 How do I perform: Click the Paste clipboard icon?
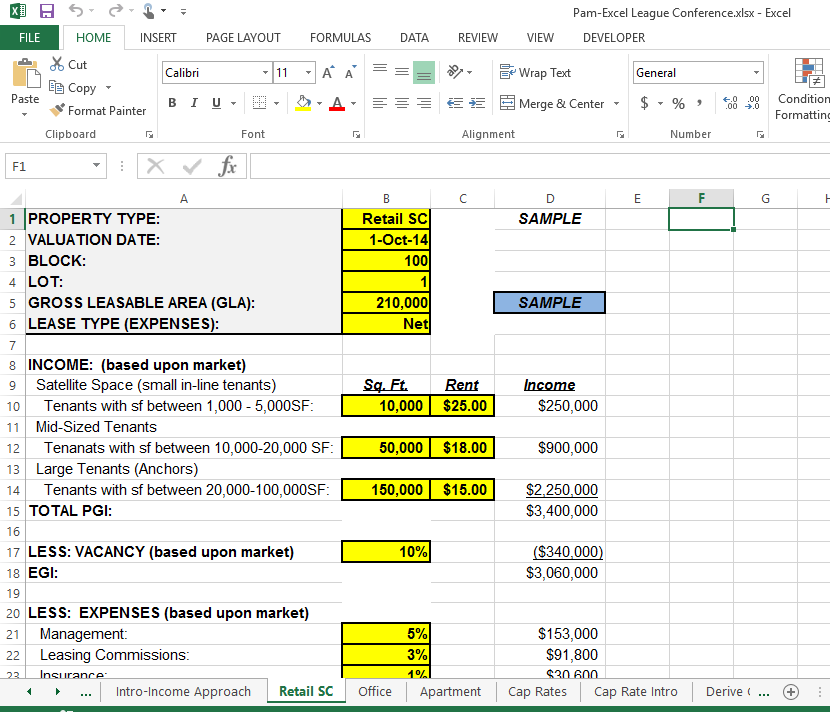(25, 74)
